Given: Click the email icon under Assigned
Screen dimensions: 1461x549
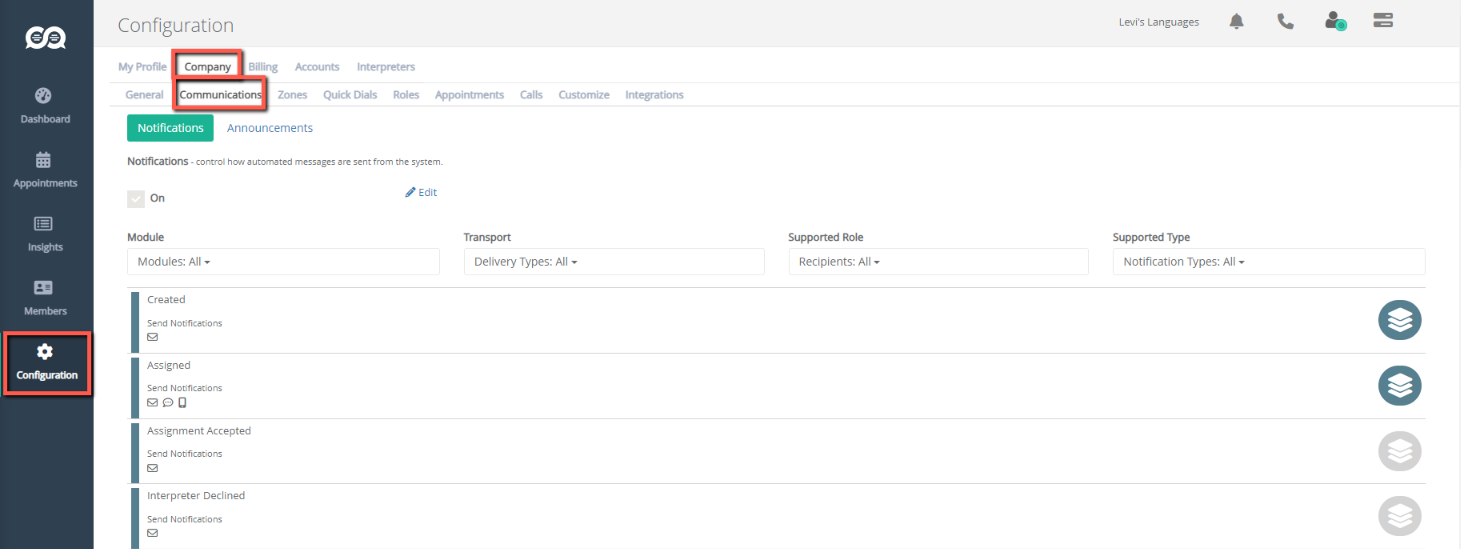Looking at the screenshot, I should (152, 403).
